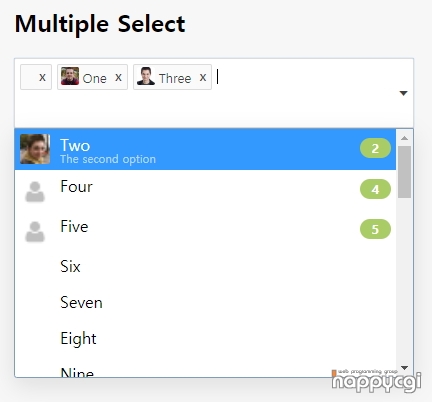432x402 pixels.
Task: Remove the One tag
Action: [x=118, y=78]
